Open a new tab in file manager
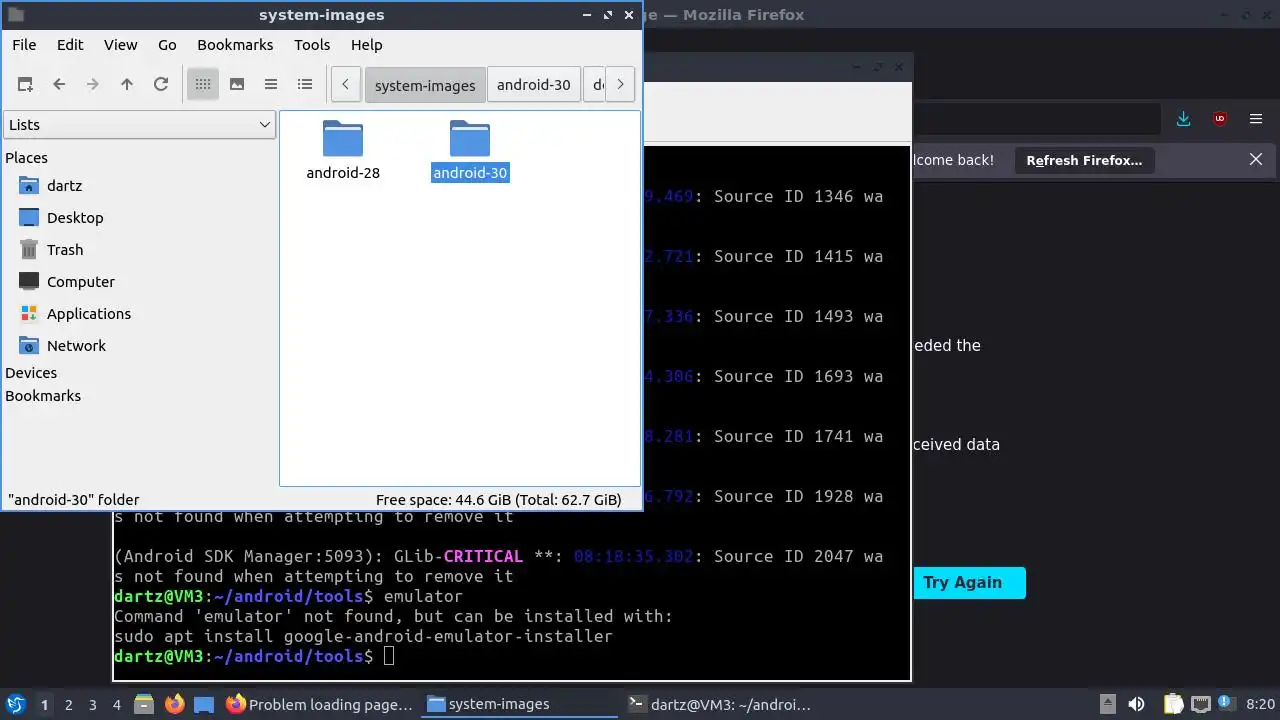This screenshot has width=1280, height=720. (25, 85)
